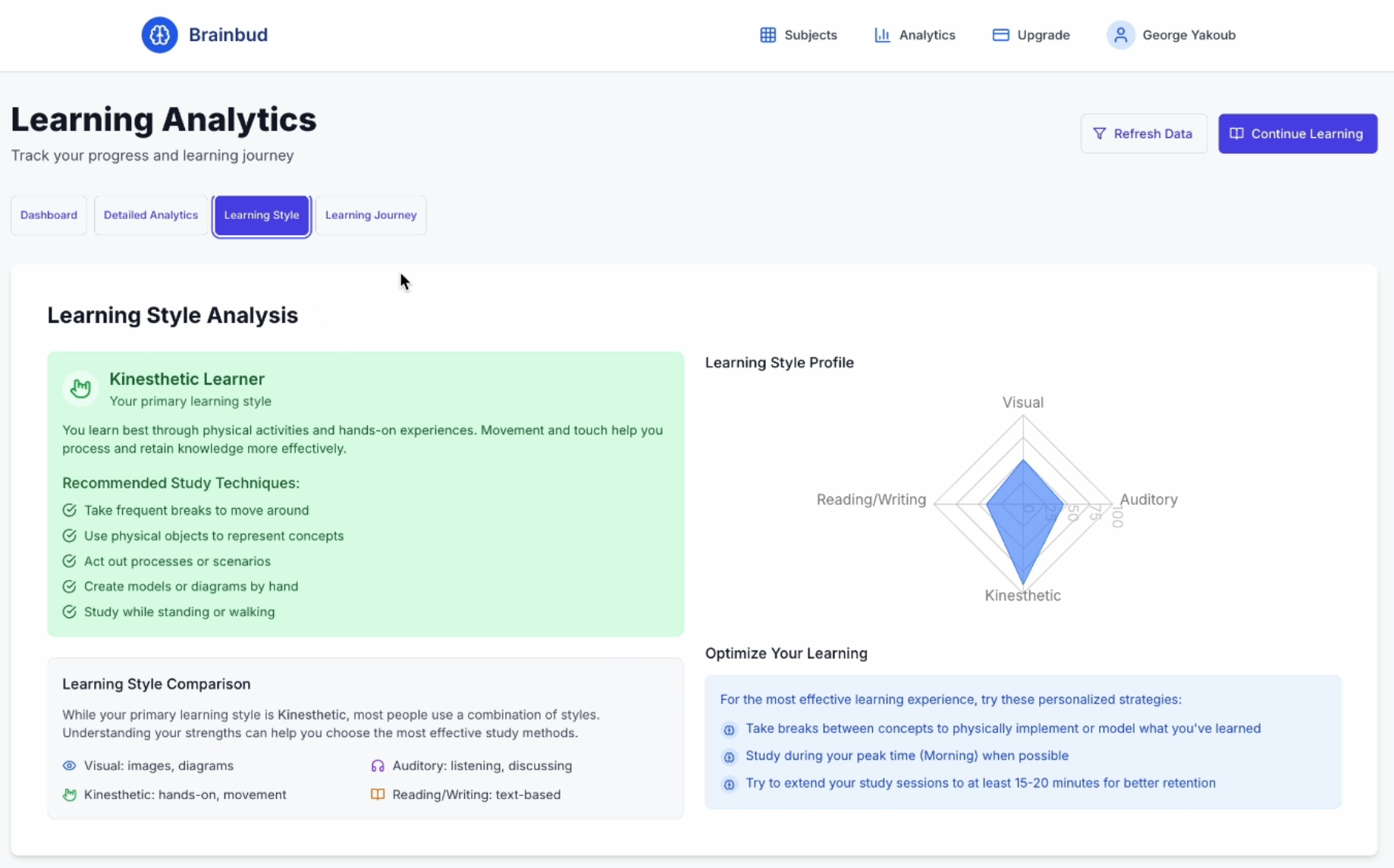Click the Subjects grid icon
Image resolution: width=1394 pixels, height=868 pixels.
tap(768, 35)
